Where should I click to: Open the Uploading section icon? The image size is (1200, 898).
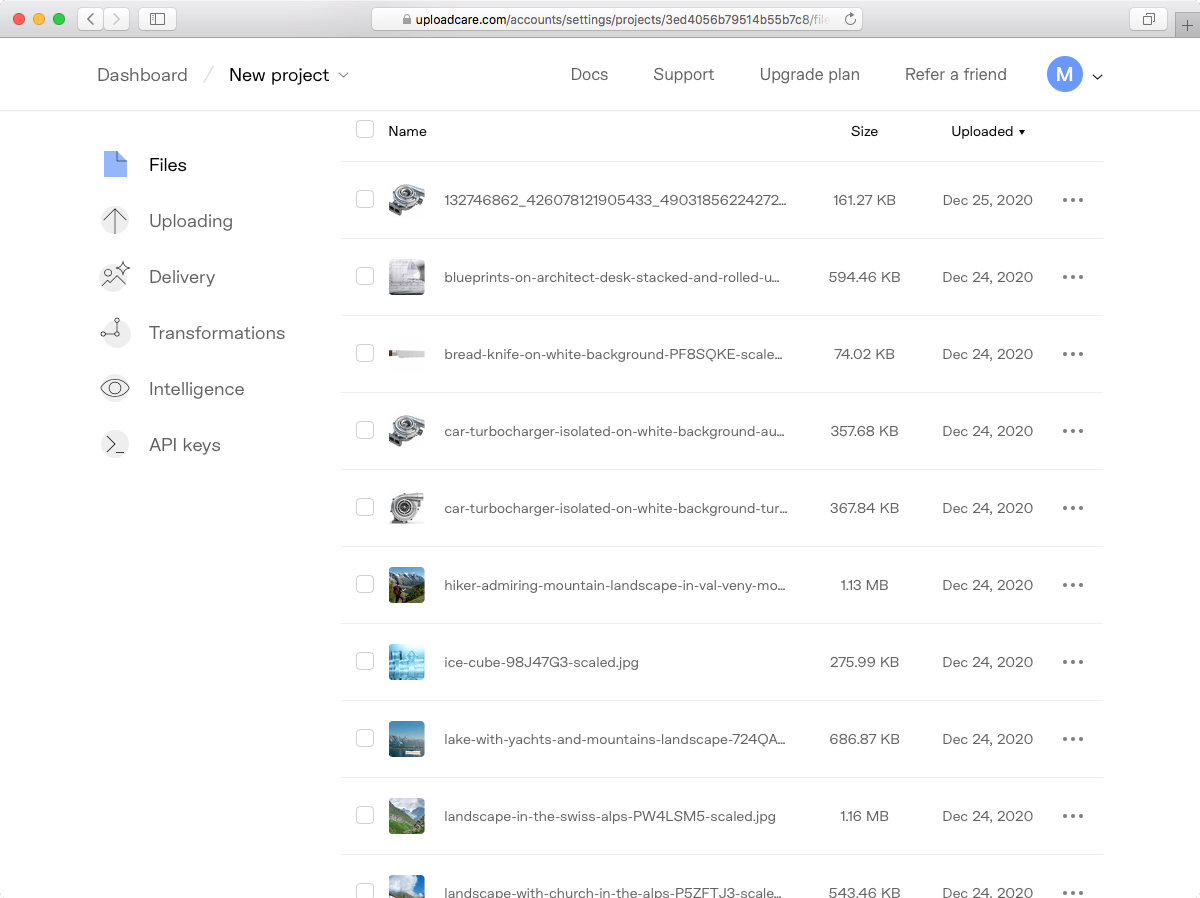(115, 221)
